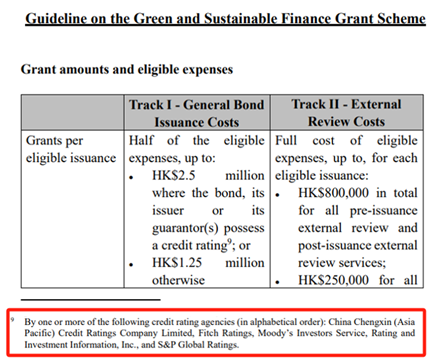Click the 'otherwise' text in Track I
This screenshot has height=363, width=438.
point(178,280)
